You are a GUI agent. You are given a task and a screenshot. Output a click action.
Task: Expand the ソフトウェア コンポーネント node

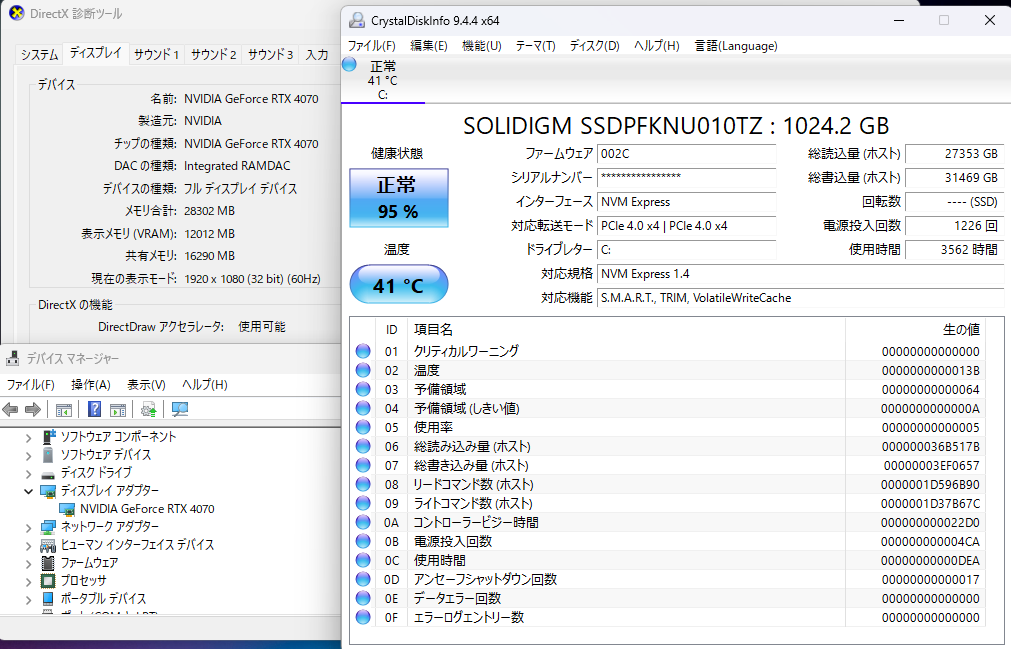click(x=28, y=438)
